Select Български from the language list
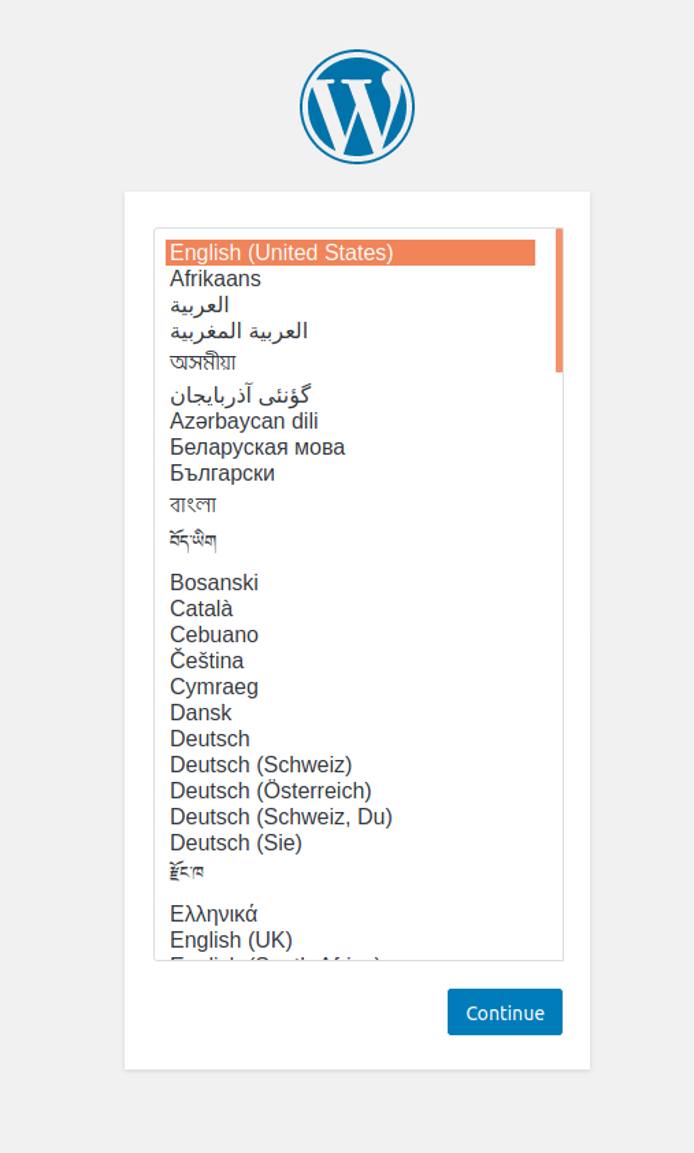 coord(222,473)
